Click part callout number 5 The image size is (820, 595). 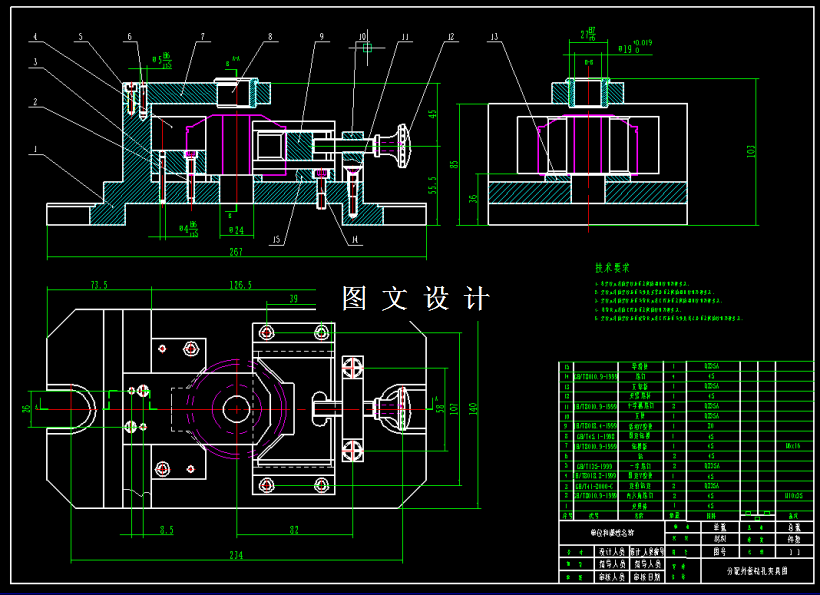81,37
